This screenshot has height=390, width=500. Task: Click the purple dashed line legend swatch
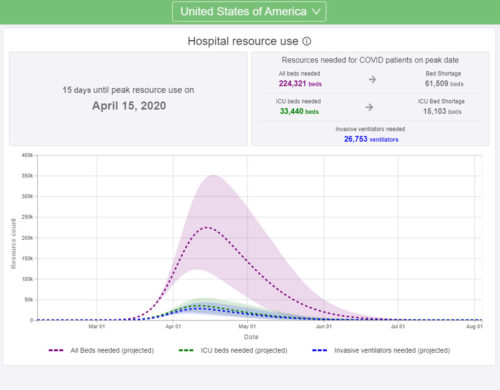[x=56, y=351]
